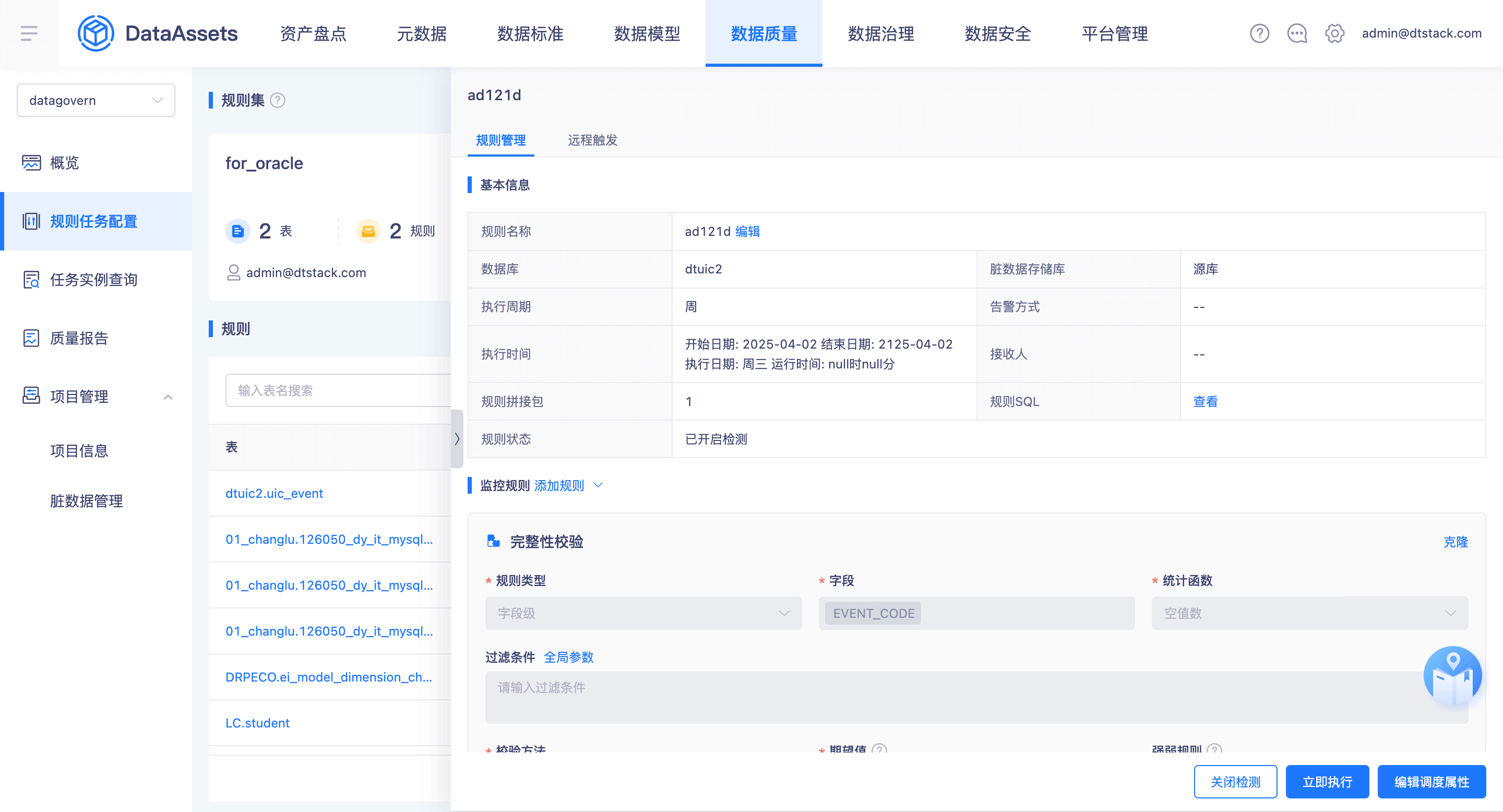Click the admin@dtstack.com account name in header
Image resolution: width=1503 pixels, height=812 pixels.
(1421, 33)
